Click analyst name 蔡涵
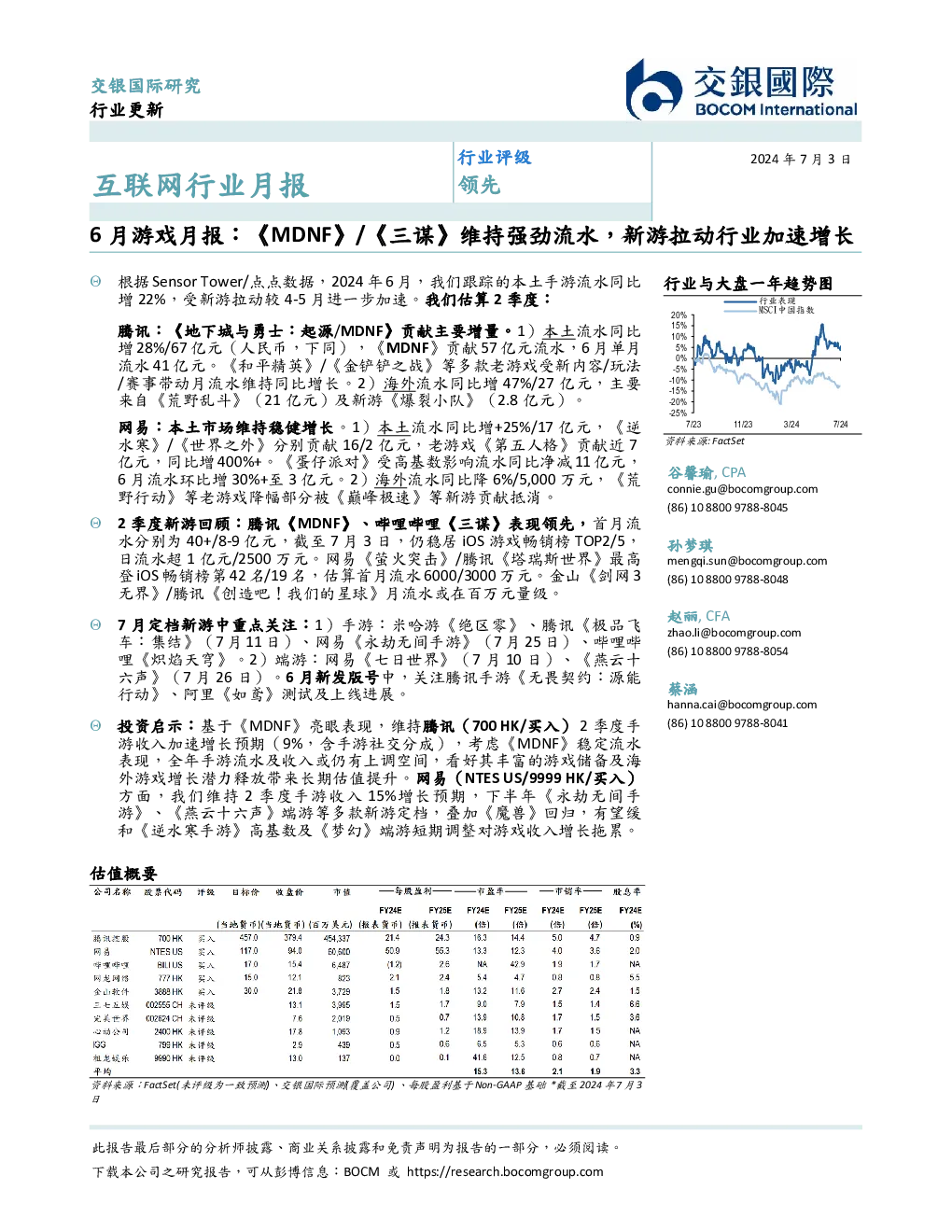The height and width of the screenshot is (1232, 952). pos(682,689)
